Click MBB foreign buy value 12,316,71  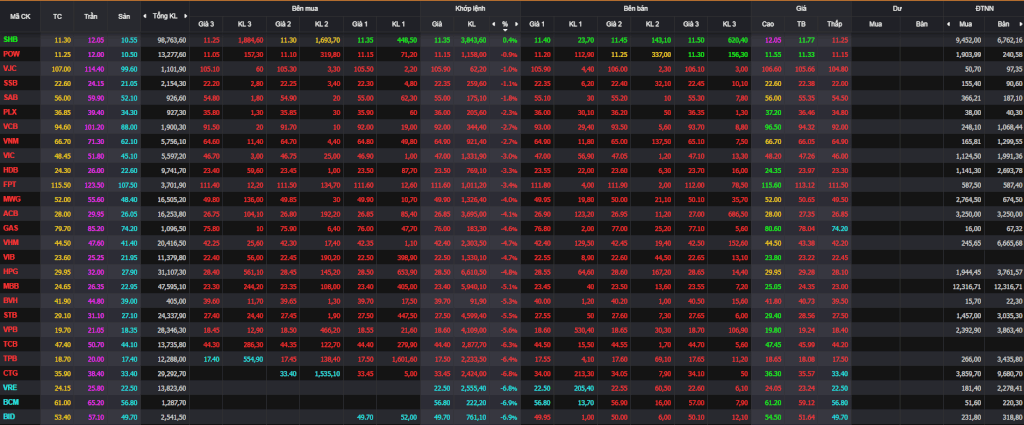(967, 285)
